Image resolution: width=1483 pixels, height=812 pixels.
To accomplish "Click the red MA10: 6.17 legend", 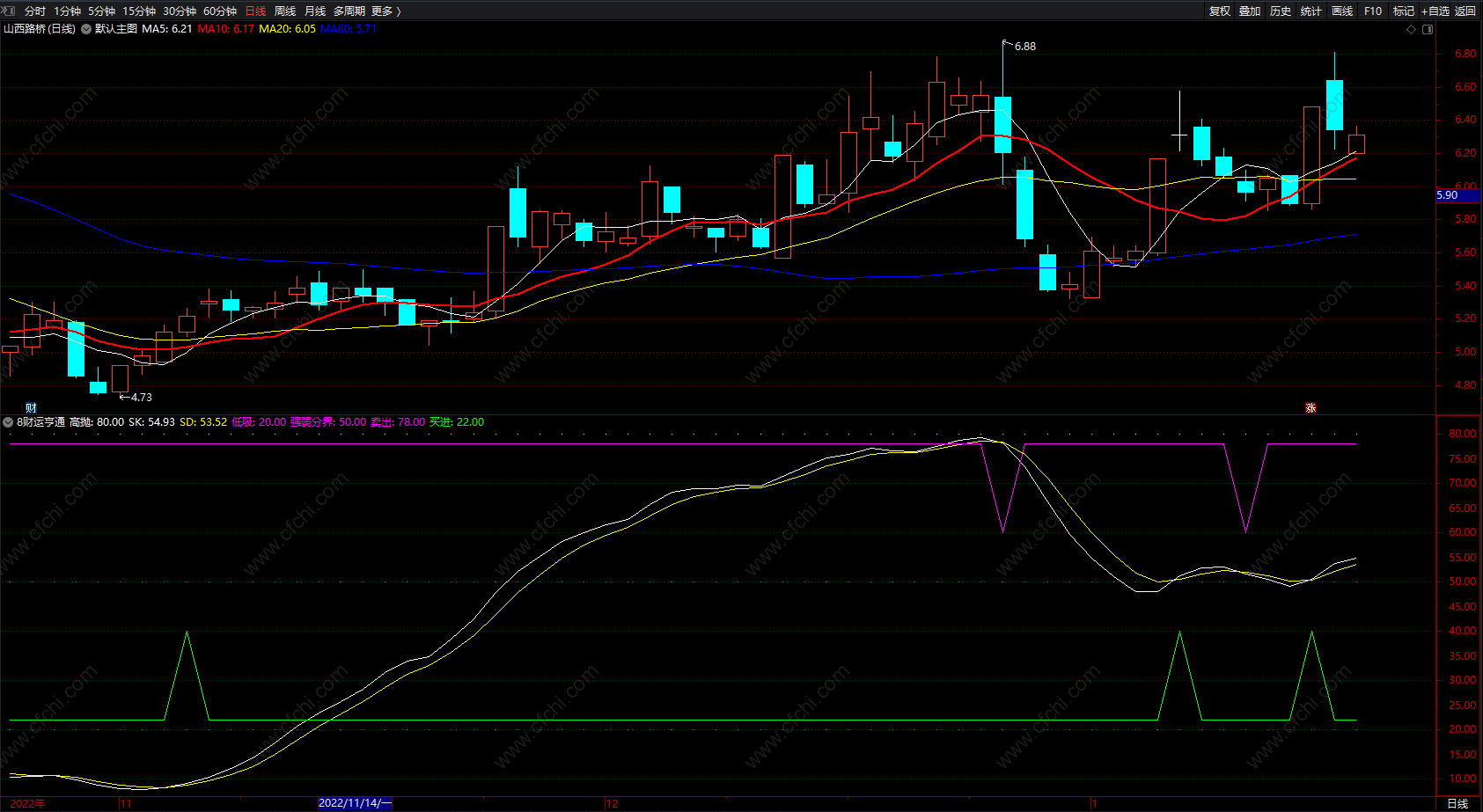I will [226, 29].
